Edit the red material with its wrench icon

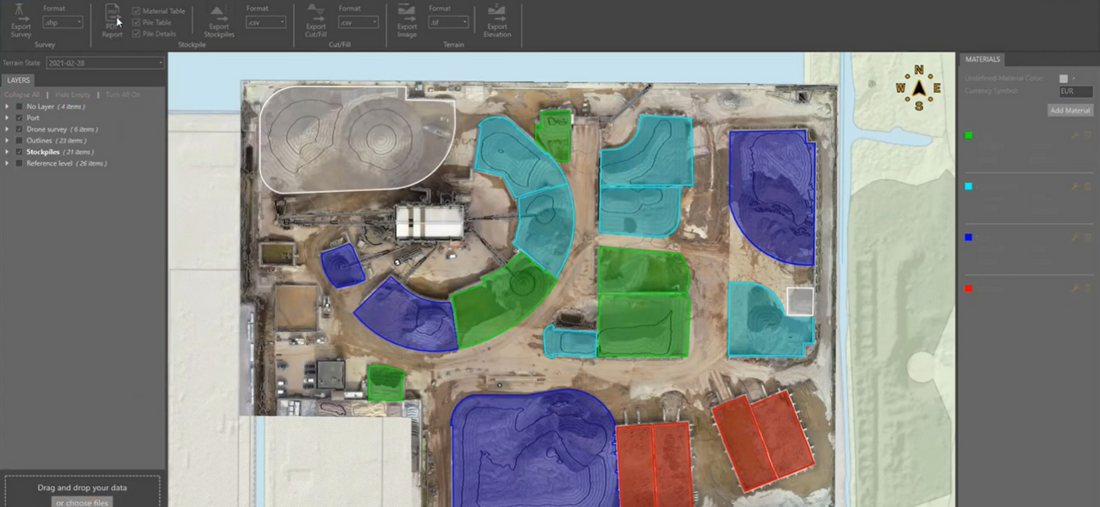click(x=1074, y=288)
